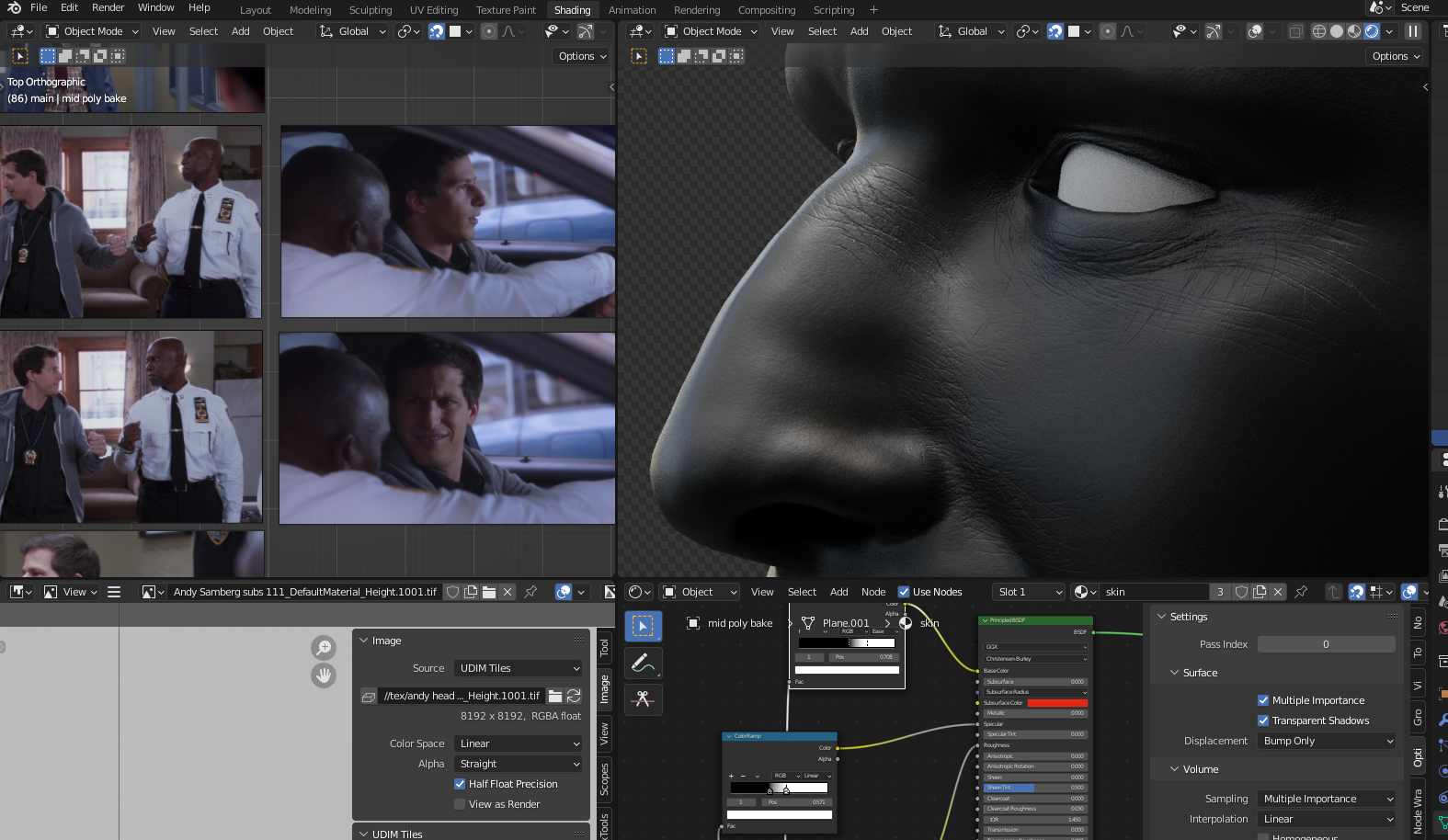
Task: Select Material Preview shading in right viewport
Action: click(1354, 31)
